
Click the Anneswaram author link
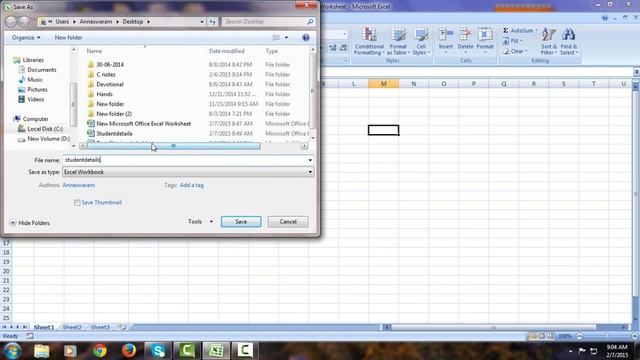pyautogui.click(x=78, y=185)
